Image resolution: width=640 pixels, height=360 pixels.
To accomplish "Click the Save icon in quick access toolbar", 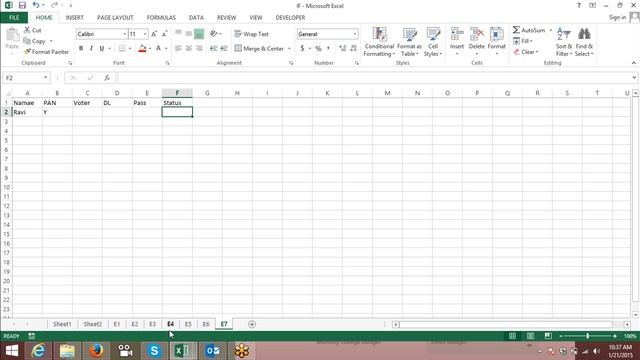I will pyautogui.click(x=22, y=5).
